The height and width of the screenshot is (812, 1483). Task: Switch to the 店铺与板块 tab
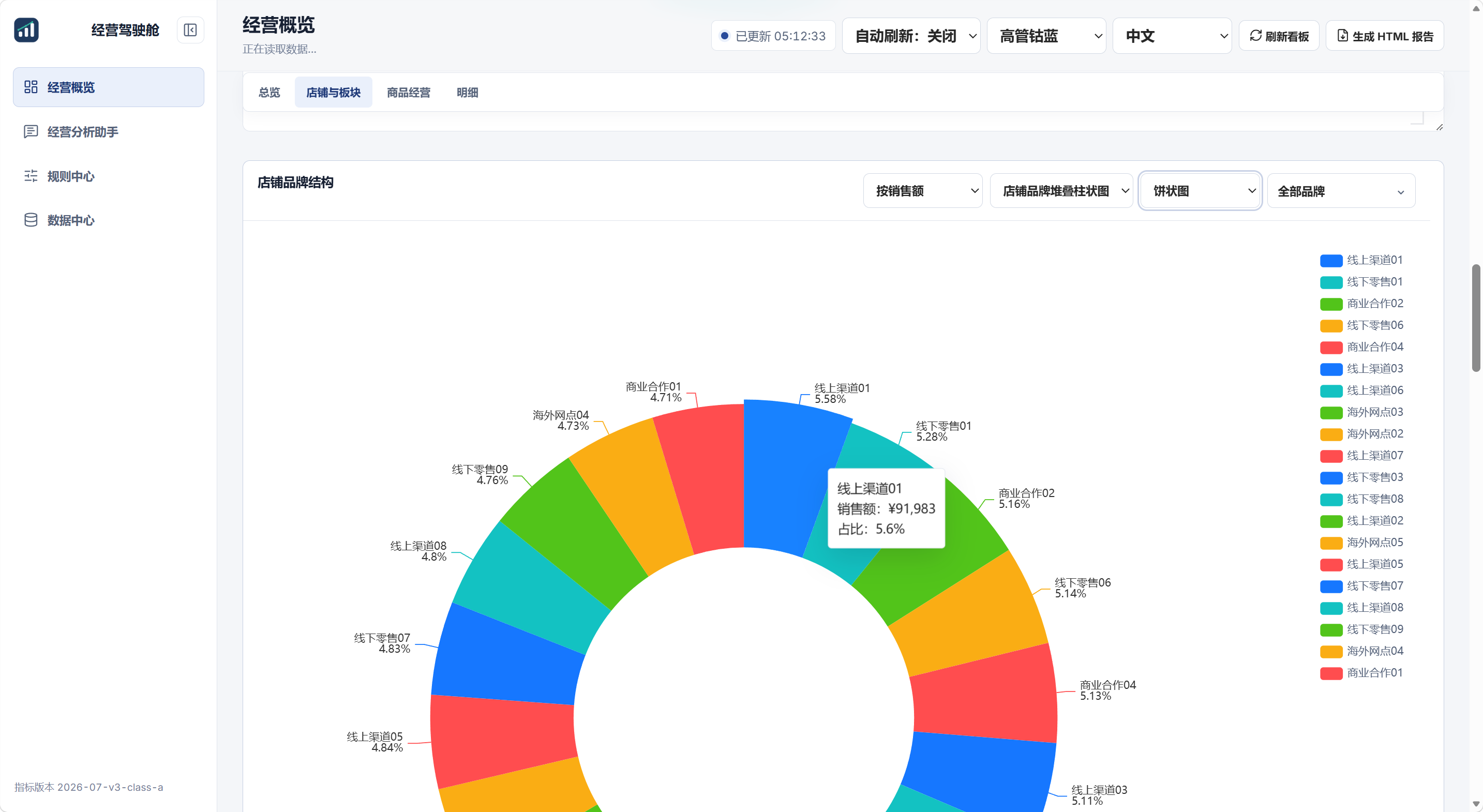point(333,92)
